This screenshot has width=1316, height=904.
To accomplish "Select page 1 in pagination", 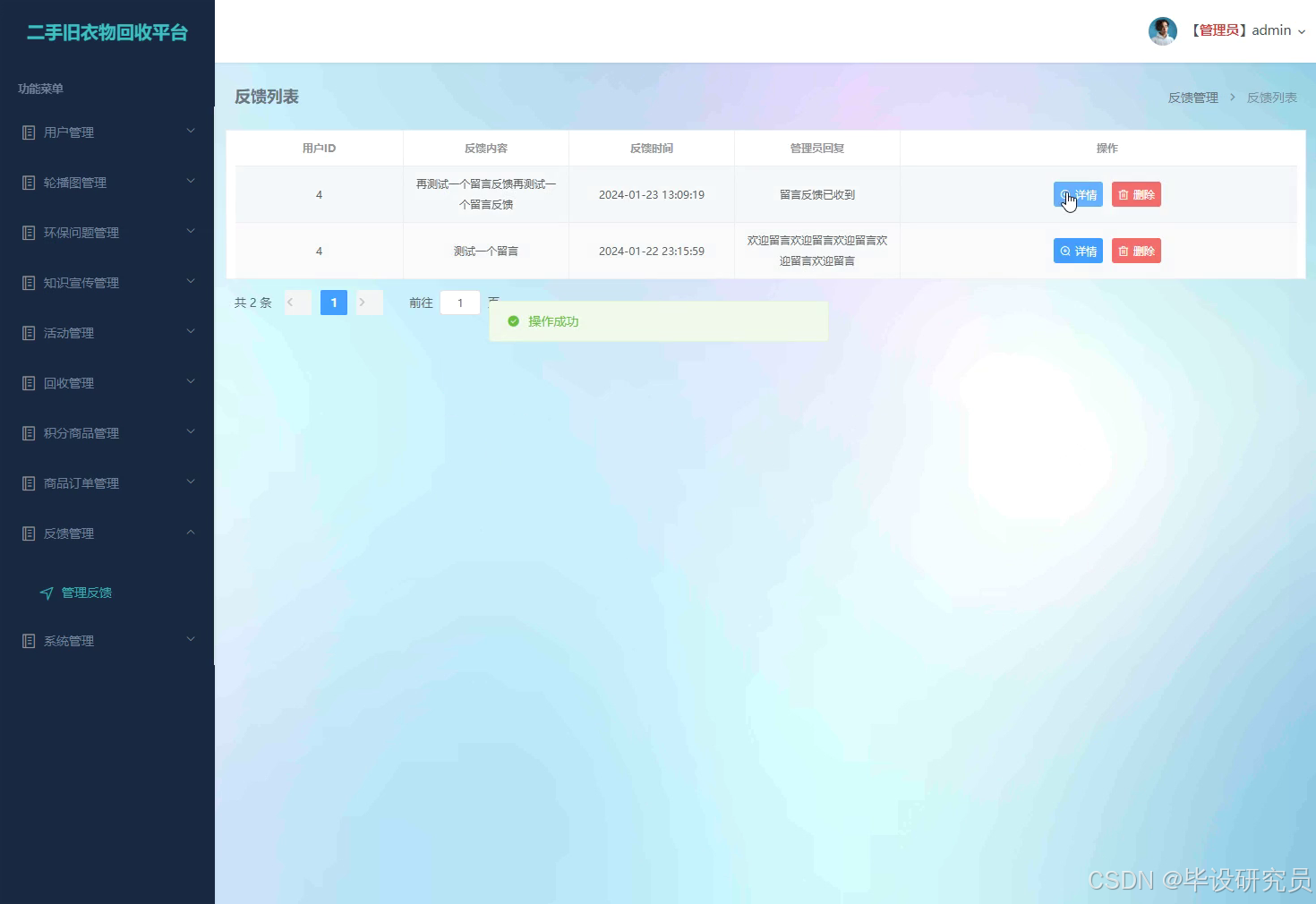I will point(334,303).
